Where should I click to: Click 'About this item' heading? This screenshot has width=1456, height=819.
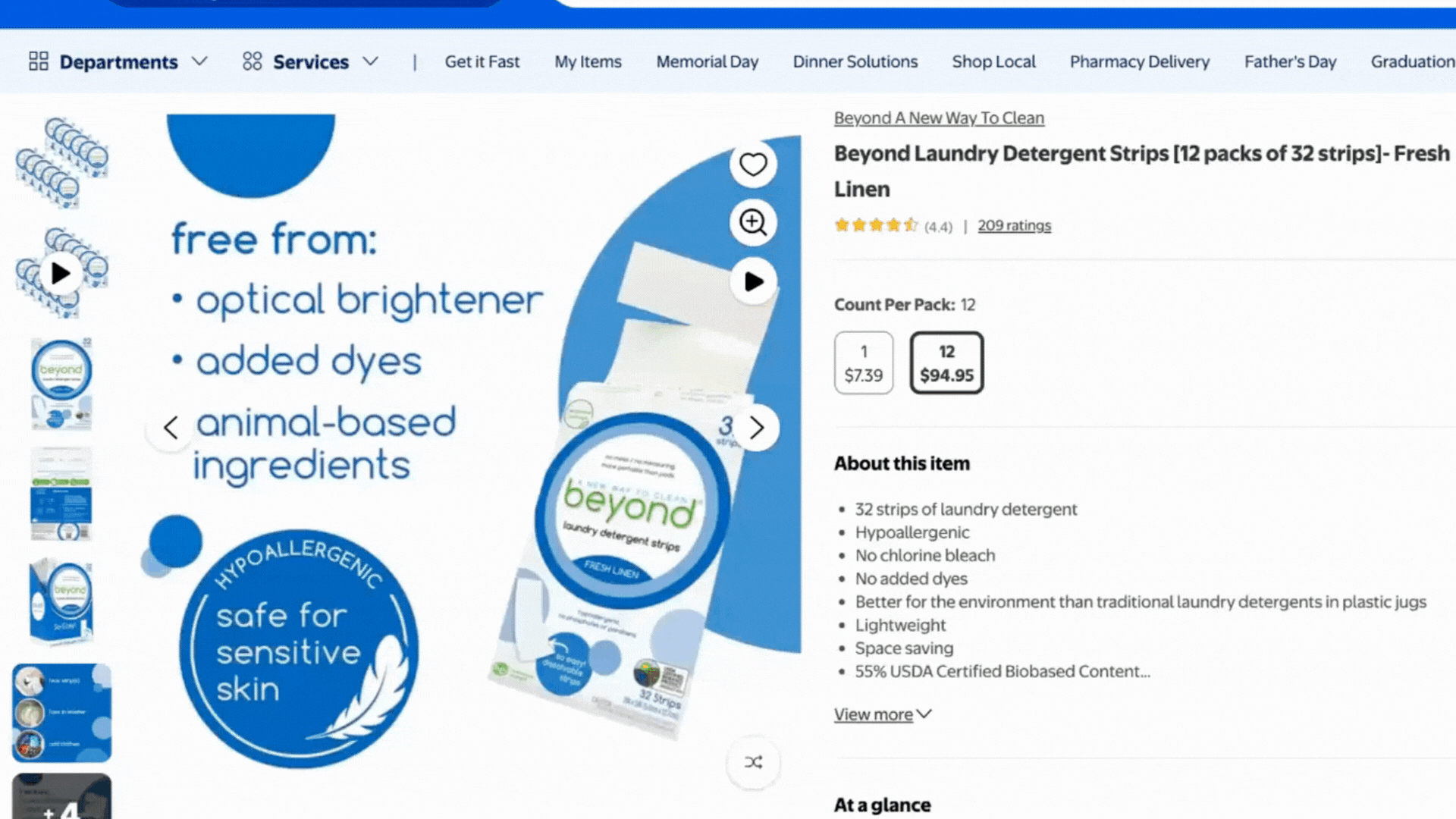[x=902, y=463]
